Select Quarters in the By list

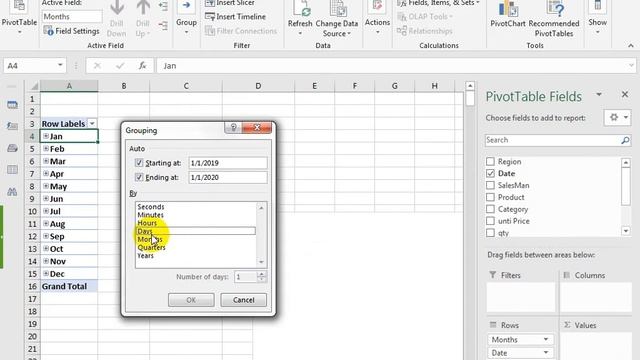(151, 247)
